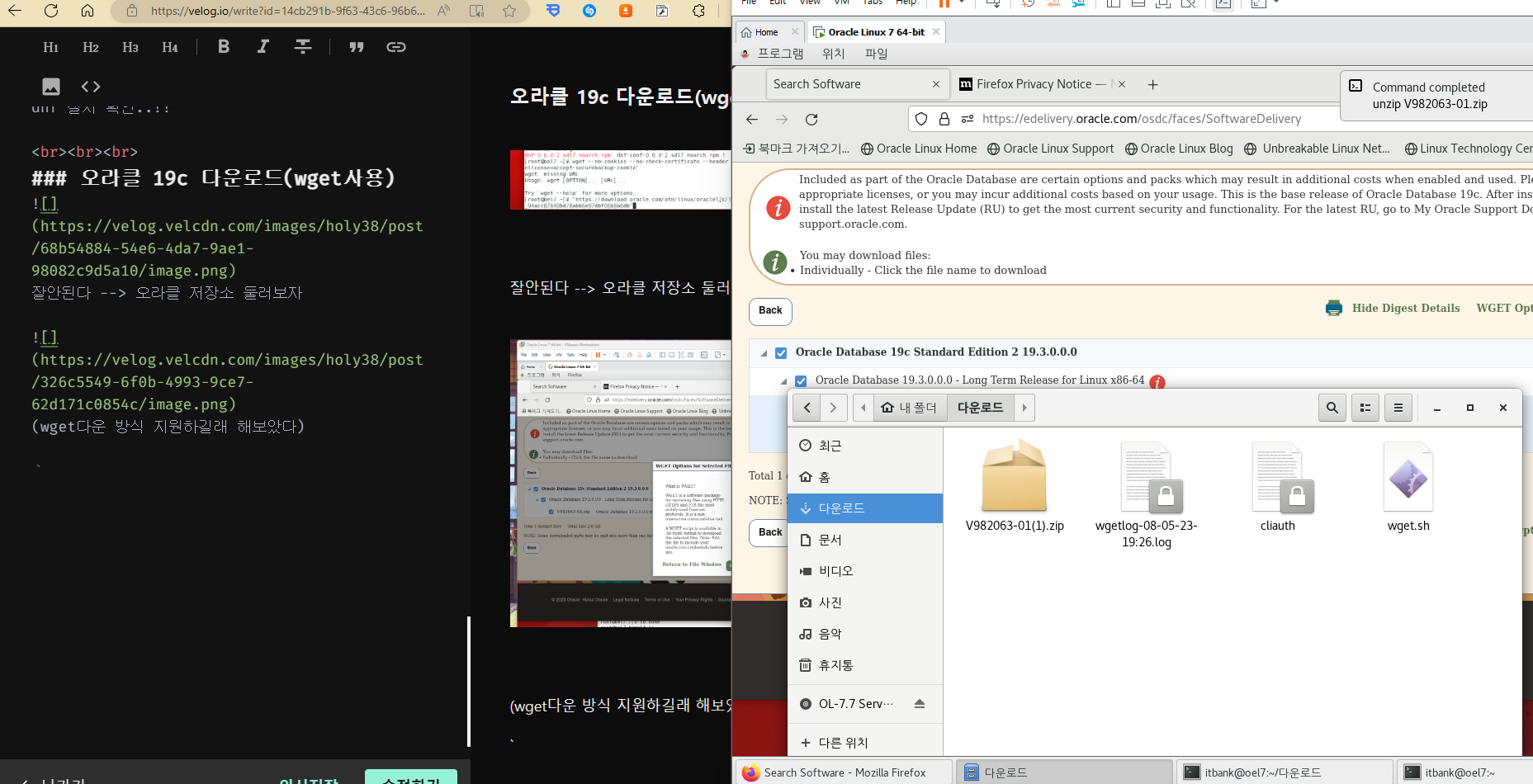Toggle strikethrough formatting in velog editor
This screenshot has width=1533, height=784.
303,47
